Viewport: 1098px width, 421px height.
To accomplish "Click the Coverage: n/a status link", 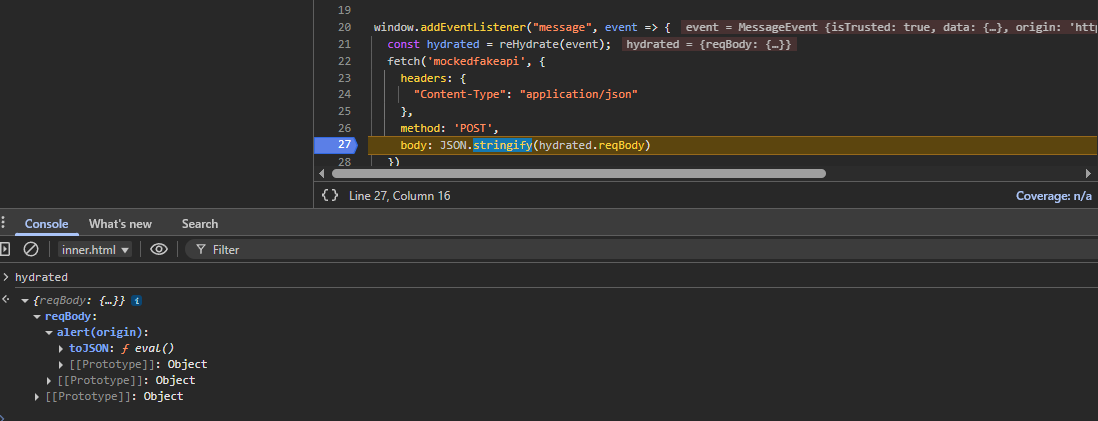I will pos(1053,196).
